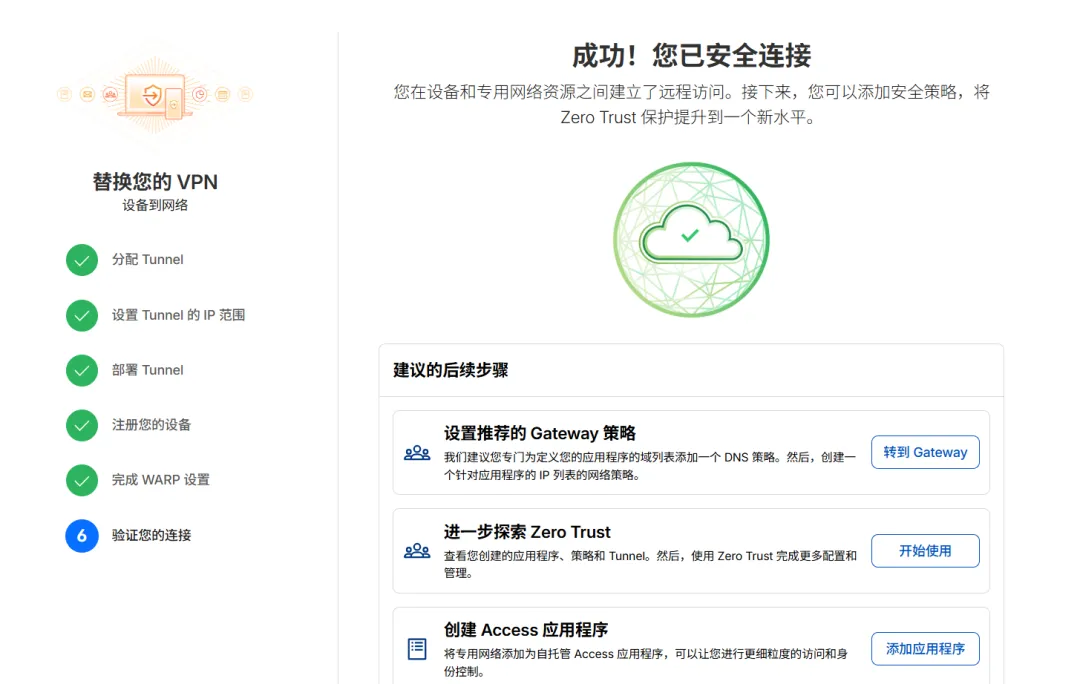The image size is (1080, 684).
Task: Click the description text starting with 查看您创建的应用程序
Action: 650,564
